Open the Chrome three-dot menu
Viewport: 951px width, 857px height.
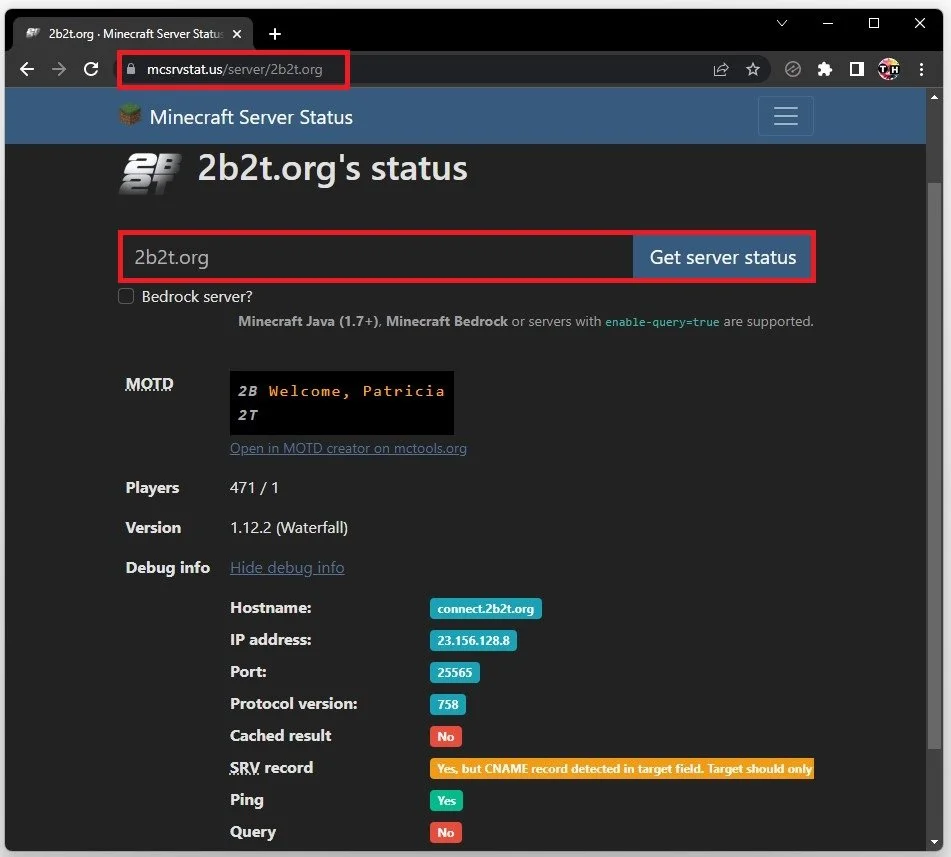coord(921,70)
